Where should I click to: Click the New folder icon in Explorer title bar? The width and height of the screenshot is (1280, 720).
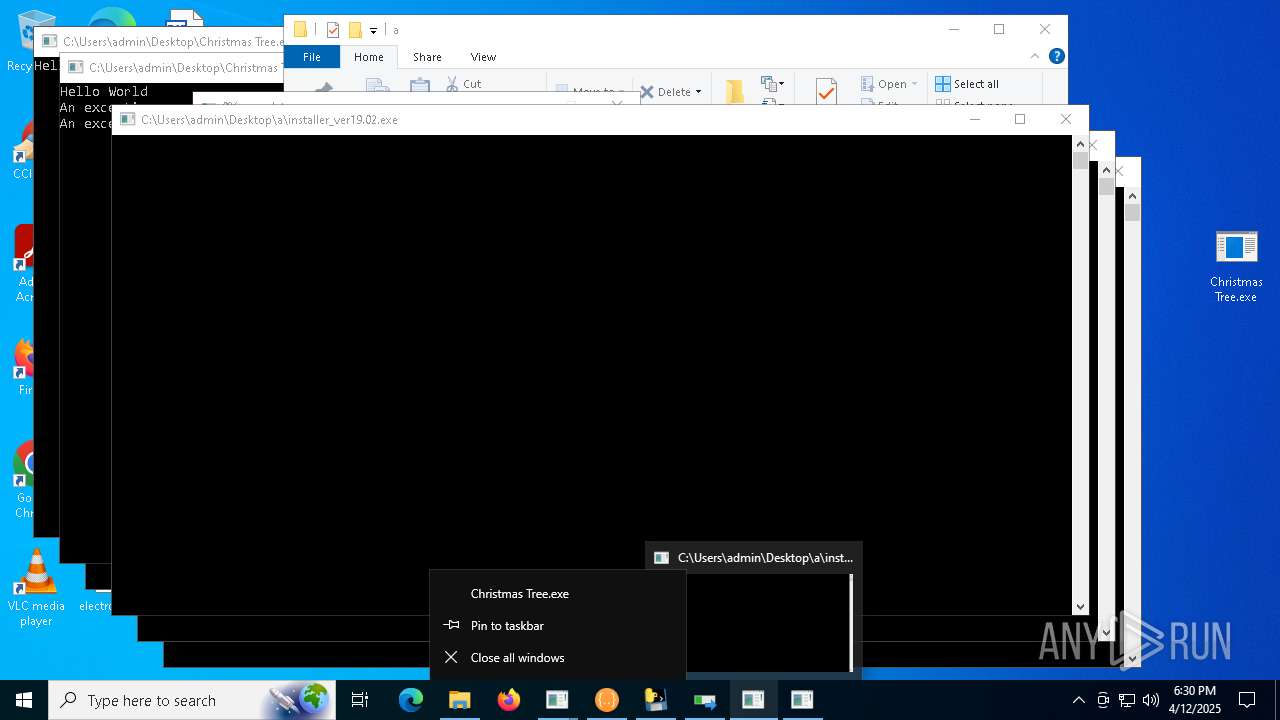pos(355,30)
